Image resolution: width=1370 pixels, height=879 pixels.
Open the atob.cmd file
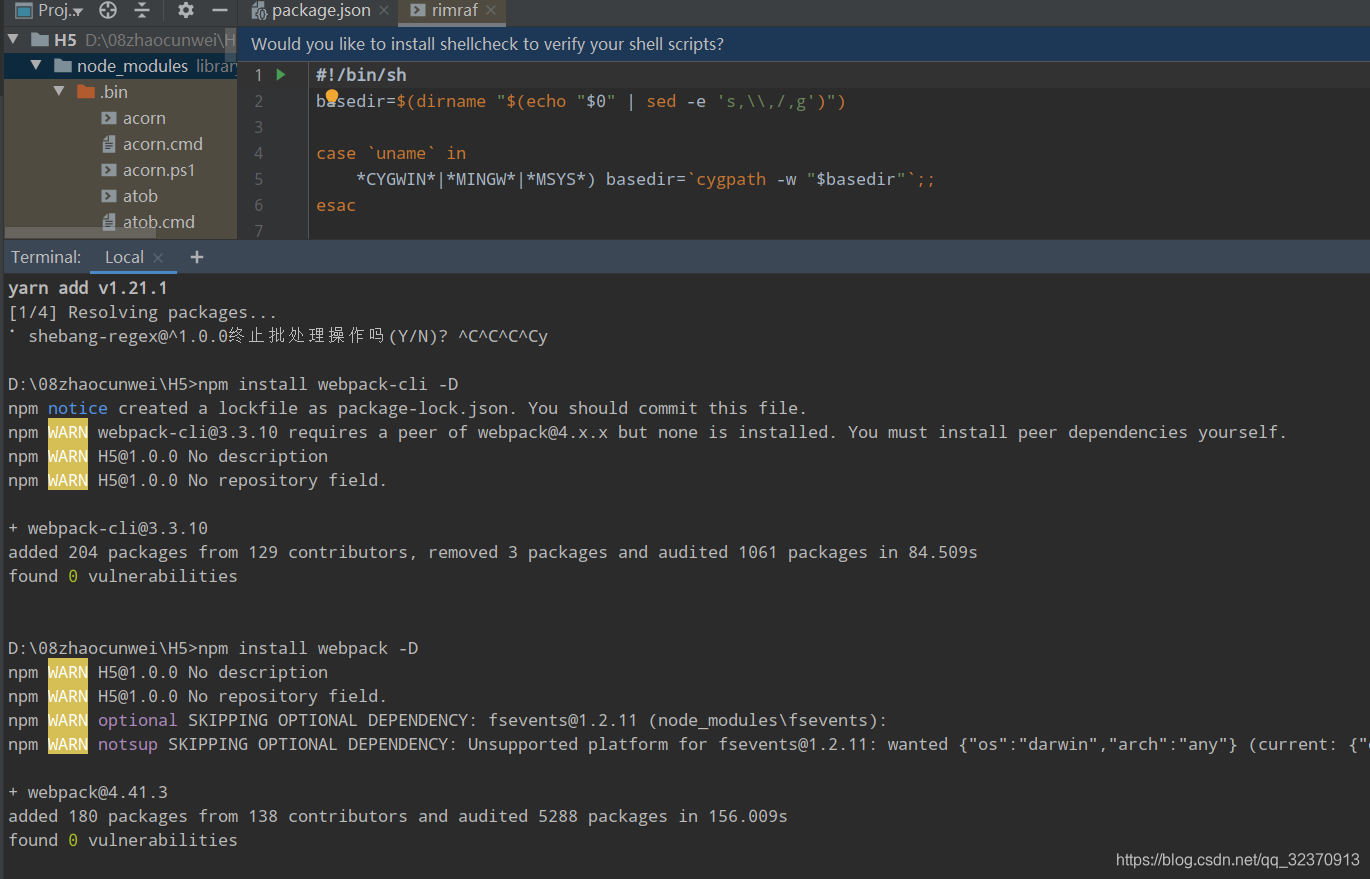pyautogui.click(x=159, y=222)
